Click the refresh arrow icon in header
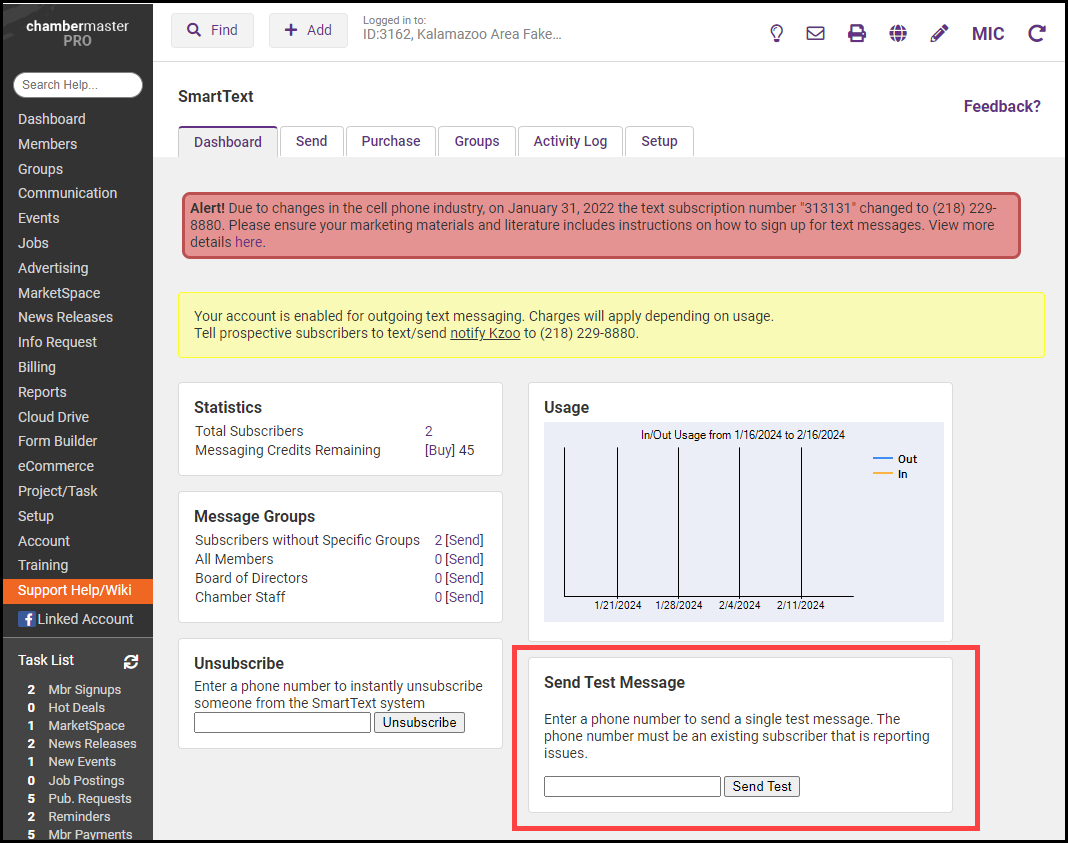The image size is (1068, 843). [1037, 33]
